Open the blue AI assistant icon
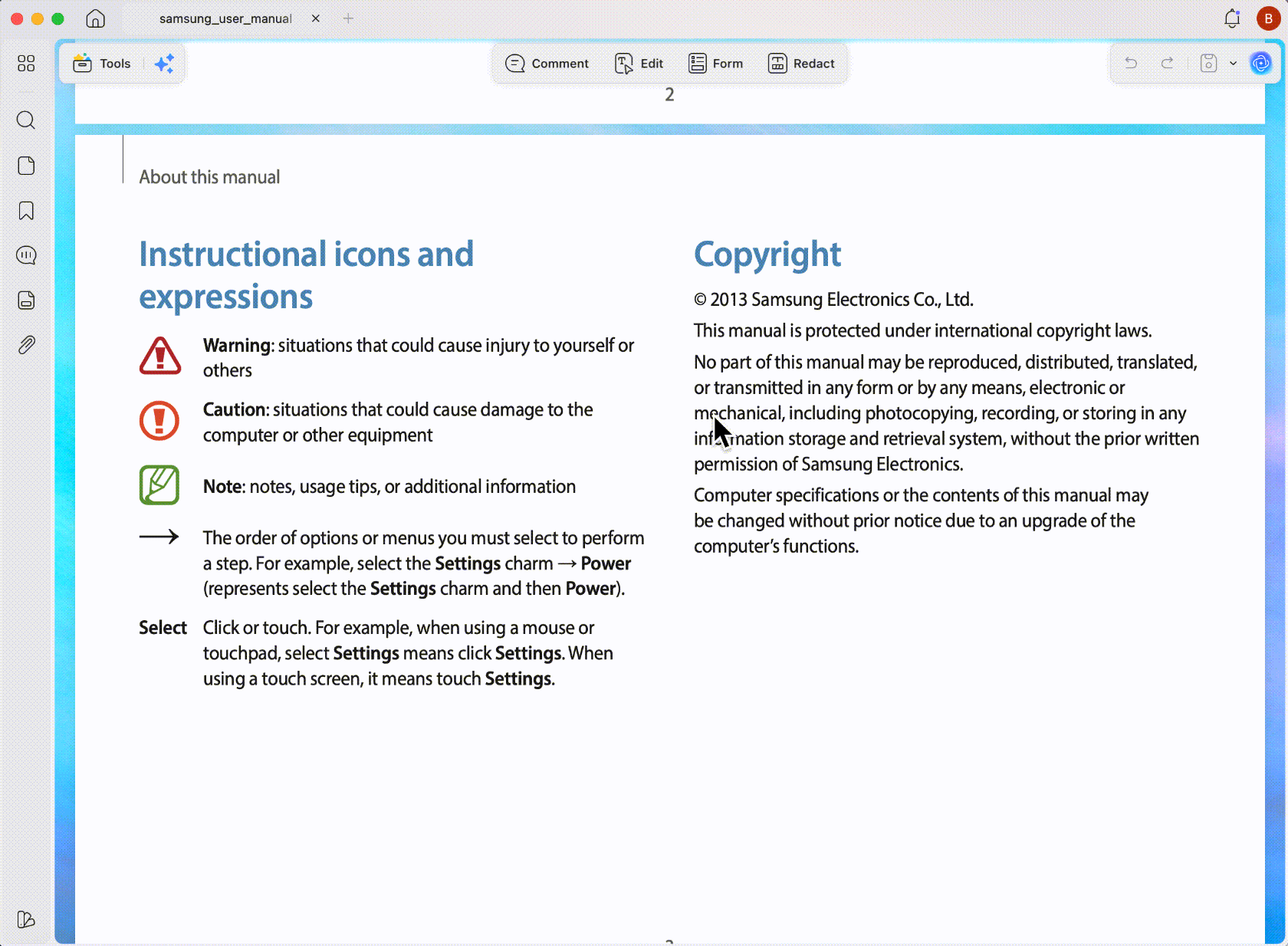The width and height of the screenshot is (1288, 946). coord(1260,63)
